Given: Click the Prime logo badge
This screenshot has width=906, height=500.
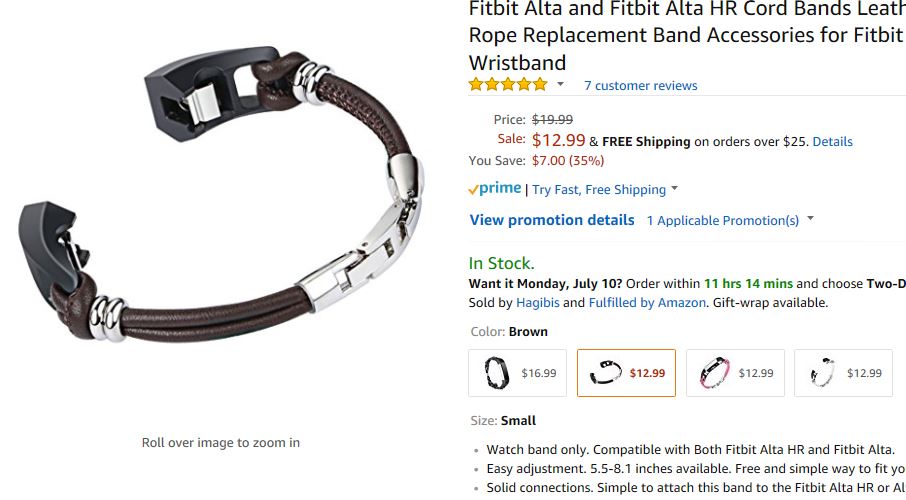Looking at the screenshot, I should [495, 188].
